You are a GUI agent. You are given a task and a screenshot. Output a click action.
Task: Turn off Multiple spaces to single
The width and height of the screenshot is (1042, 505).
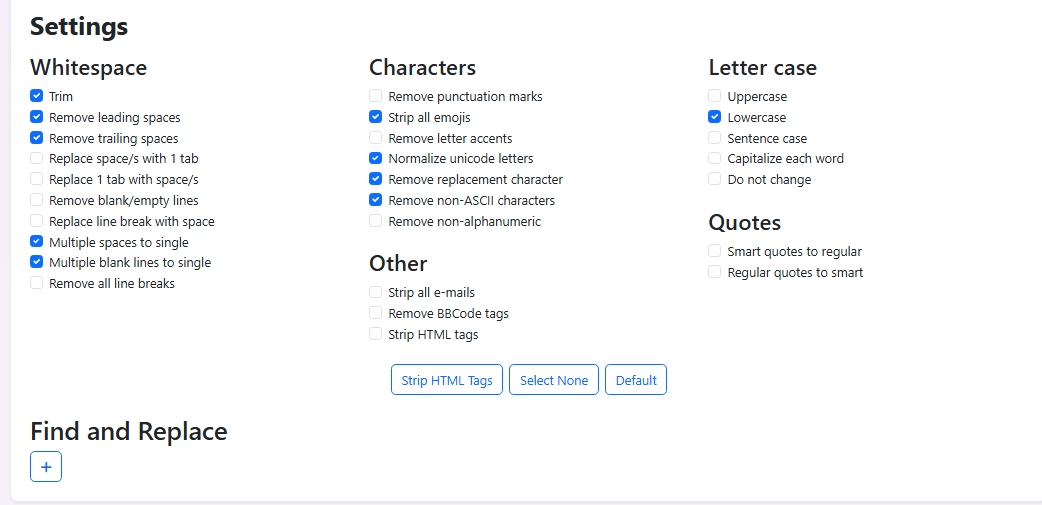[x=37, y=242]
